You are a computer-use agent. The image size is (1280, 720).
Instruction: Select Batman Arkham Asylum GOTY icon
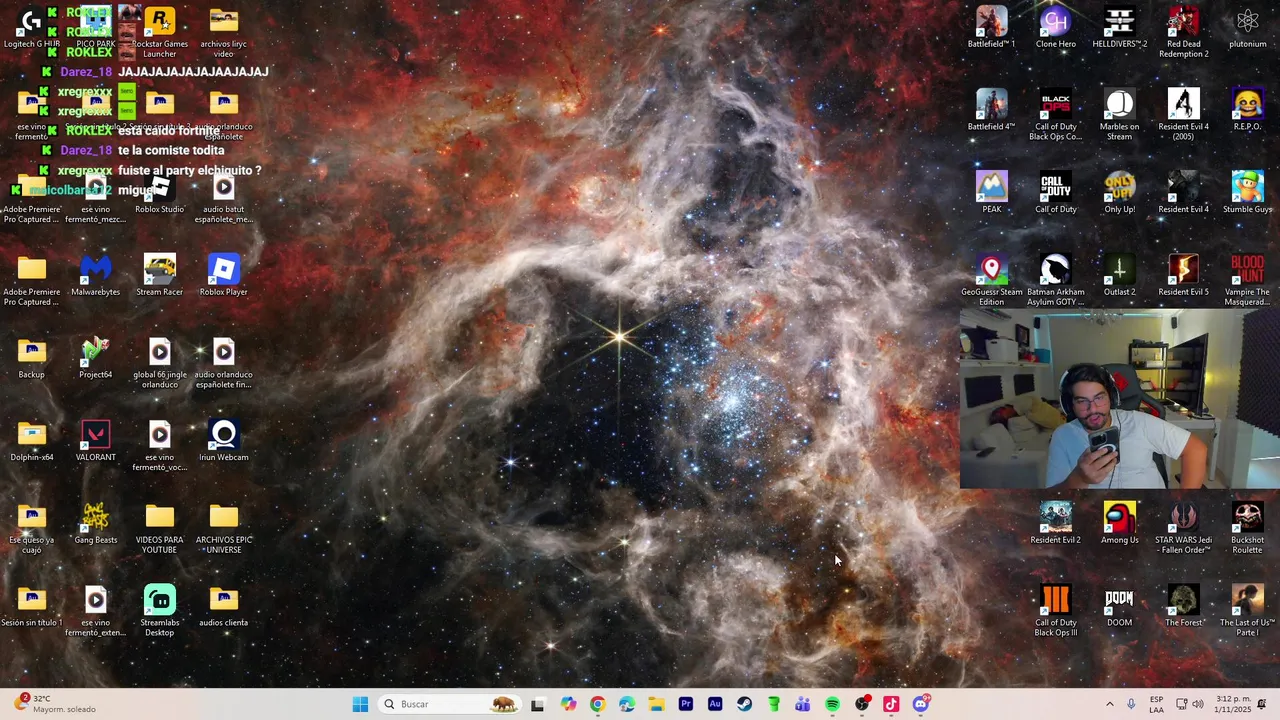coord(1056,281)
